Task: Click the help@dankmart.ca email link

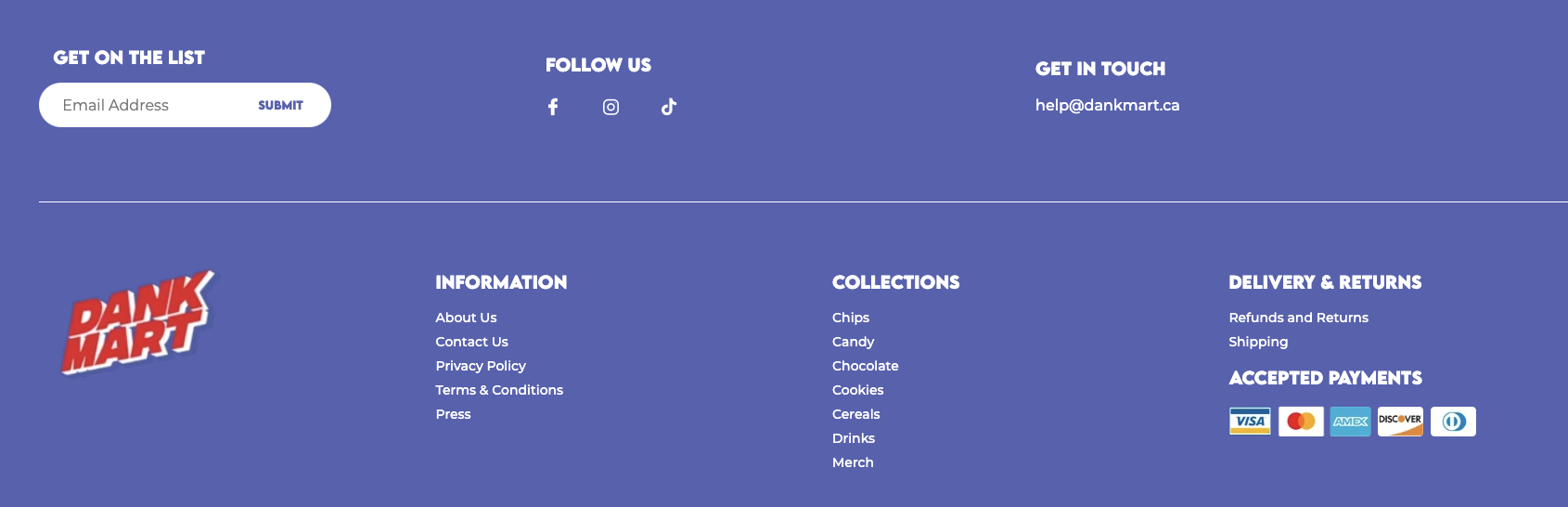Action: [x=1107, y=105]
